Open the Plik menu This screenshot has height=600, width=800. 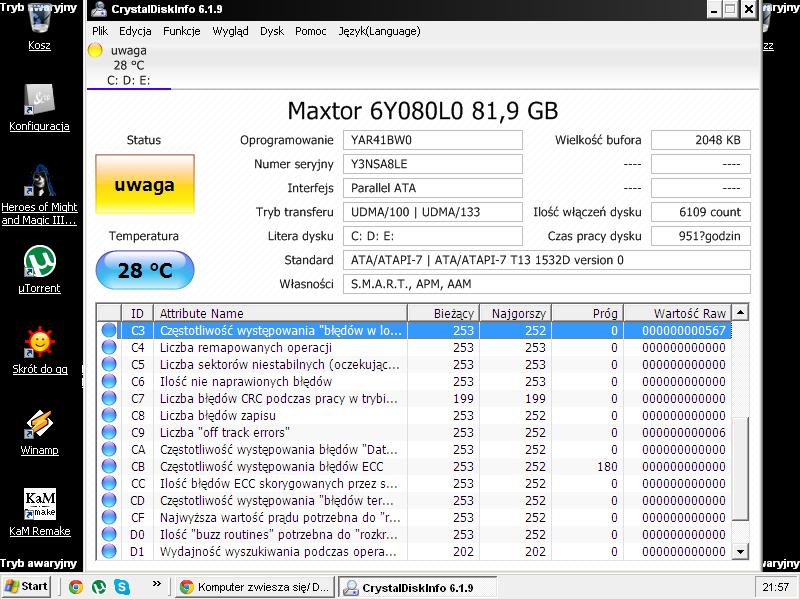click(x=100, y=31)
